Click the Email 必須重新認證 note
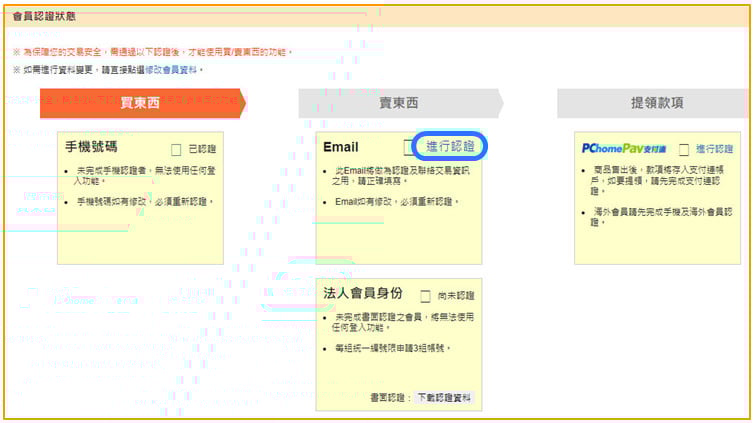 coord(394,202)
